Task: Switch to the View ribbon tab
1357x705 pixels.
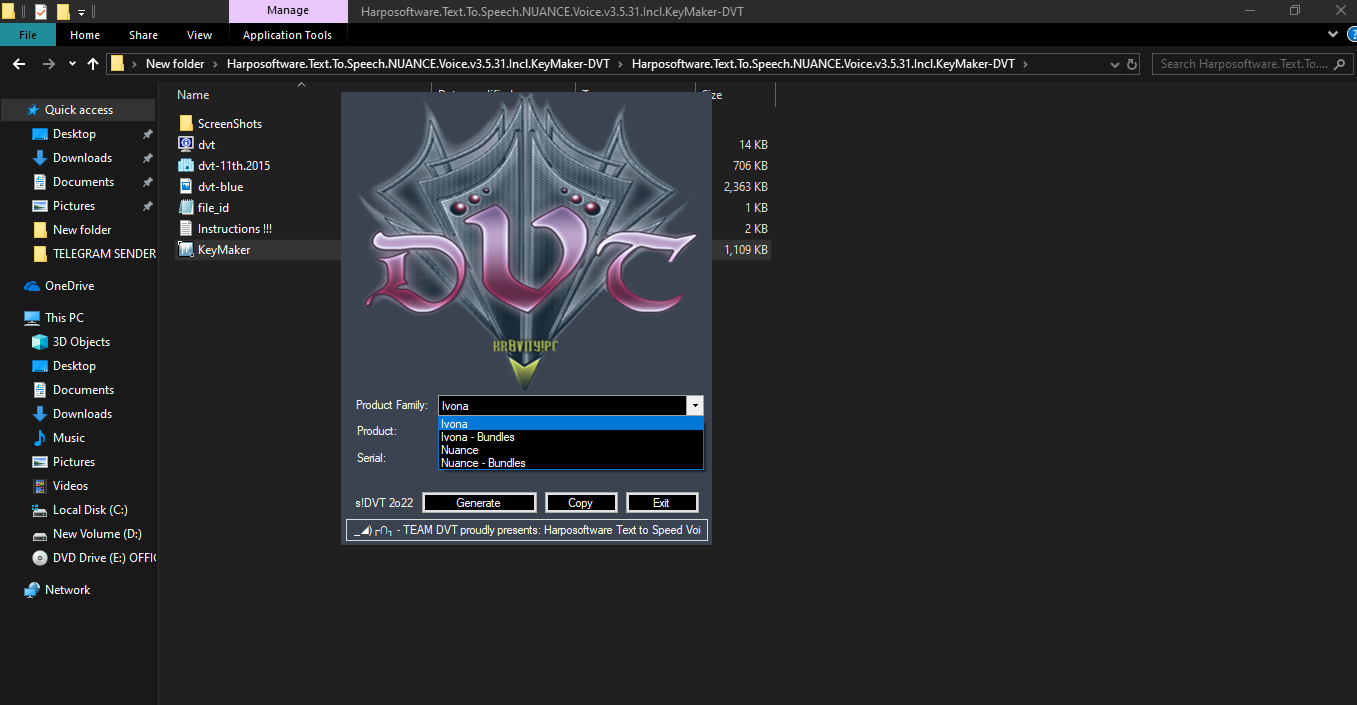Action: point(200,35)
